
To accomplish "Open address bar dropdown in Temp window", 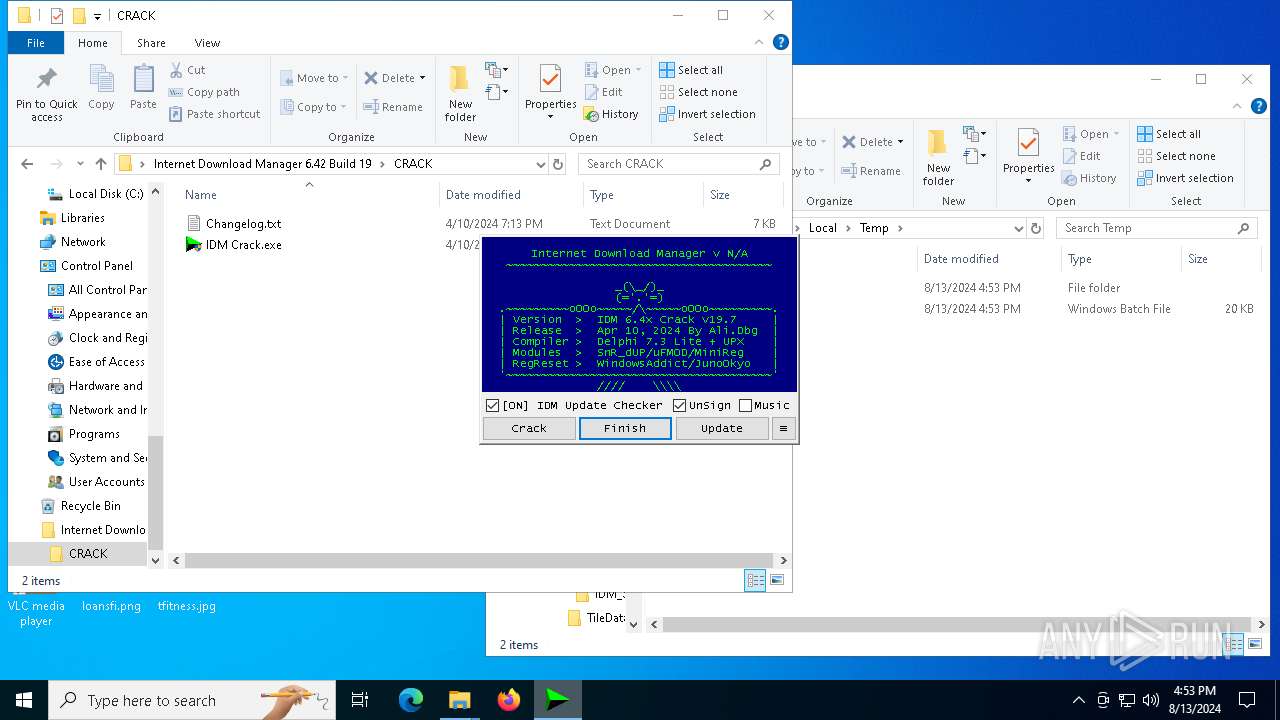I will pos(1019,228).
